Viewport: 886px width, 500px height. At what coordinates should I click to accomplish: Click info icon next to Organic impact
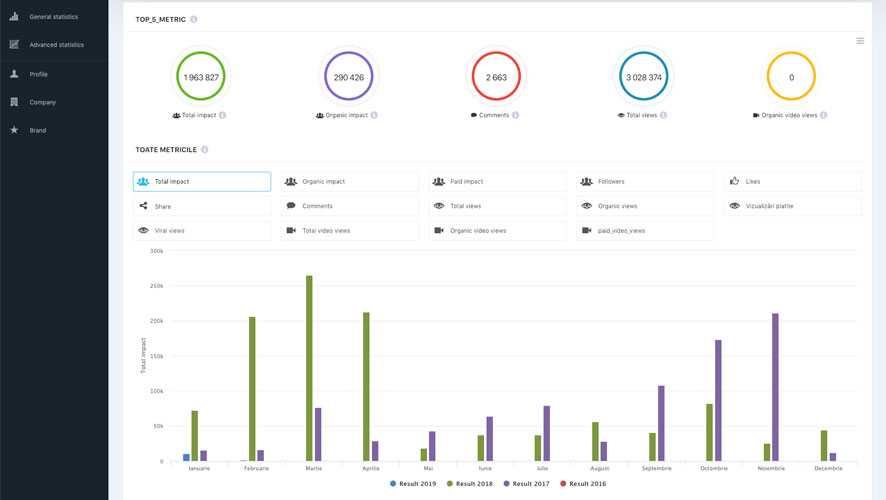tap(374, 115)
